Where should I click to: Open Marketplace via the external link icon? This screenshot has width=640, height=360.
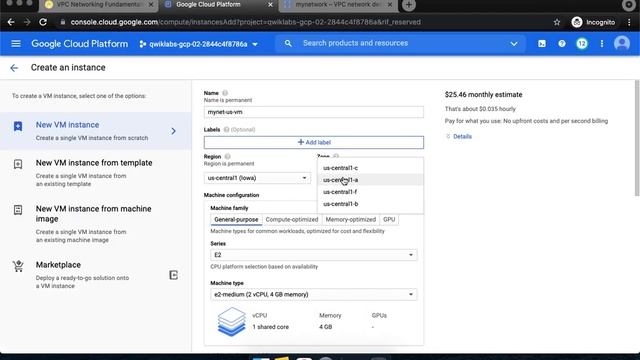coord(173,275)
